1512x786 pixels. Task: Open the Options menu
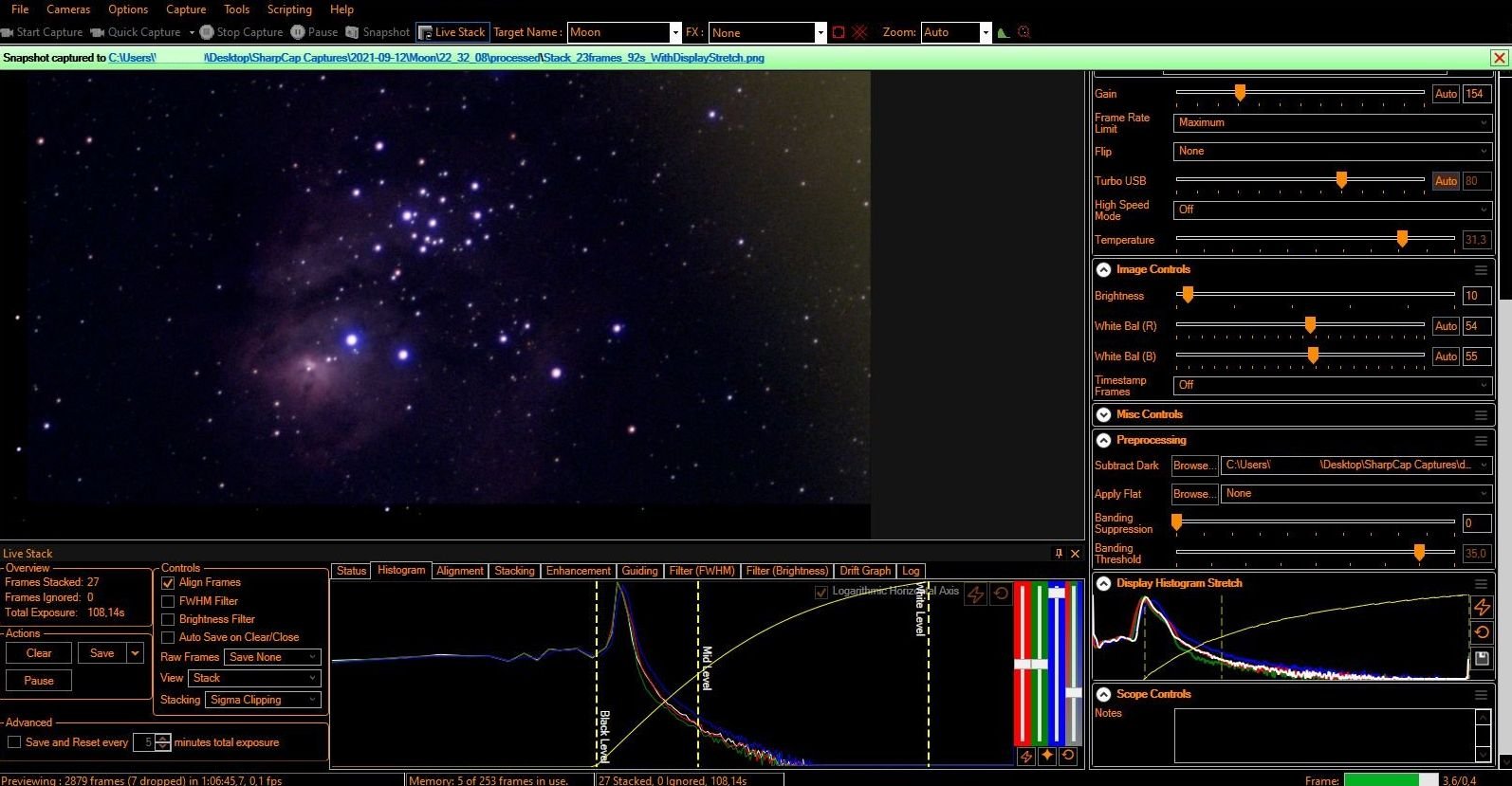tap(128, 9)
